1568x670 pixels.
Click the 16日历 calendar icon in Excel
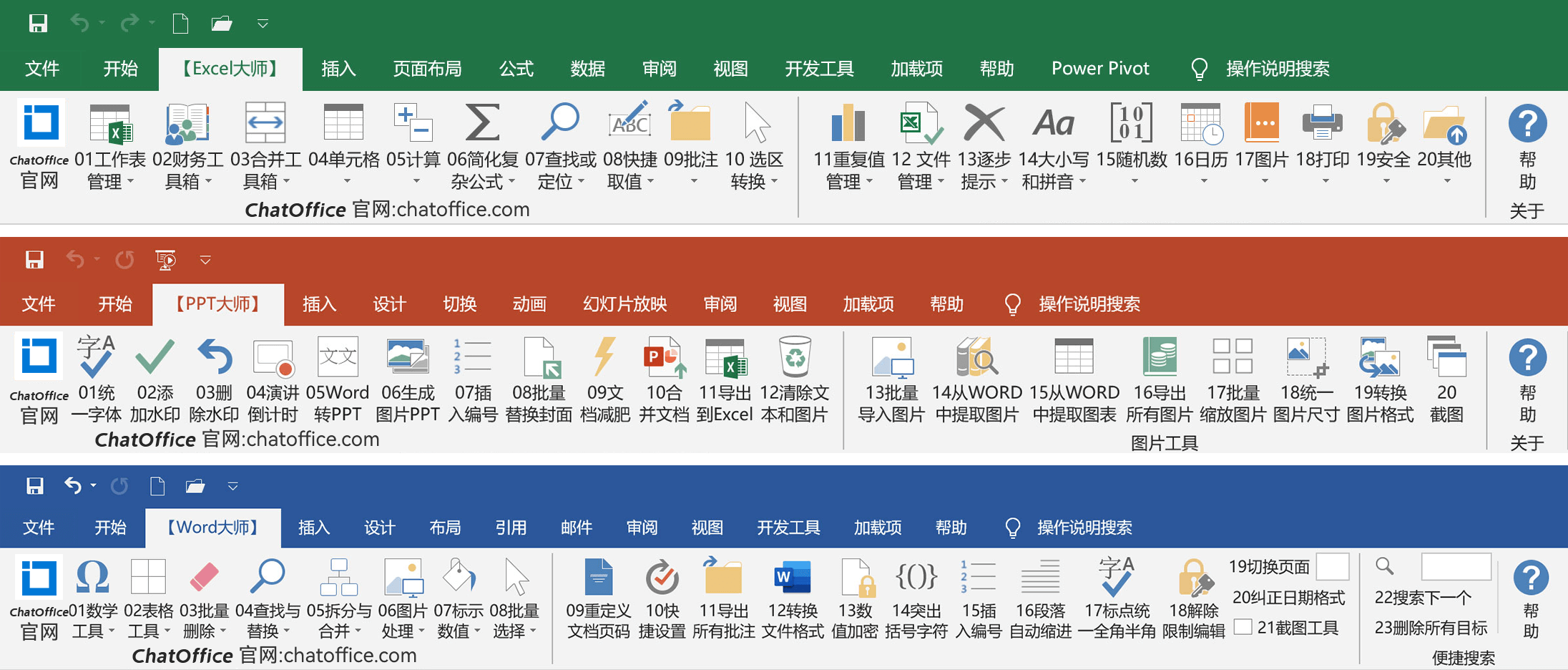coord(1201,123)
